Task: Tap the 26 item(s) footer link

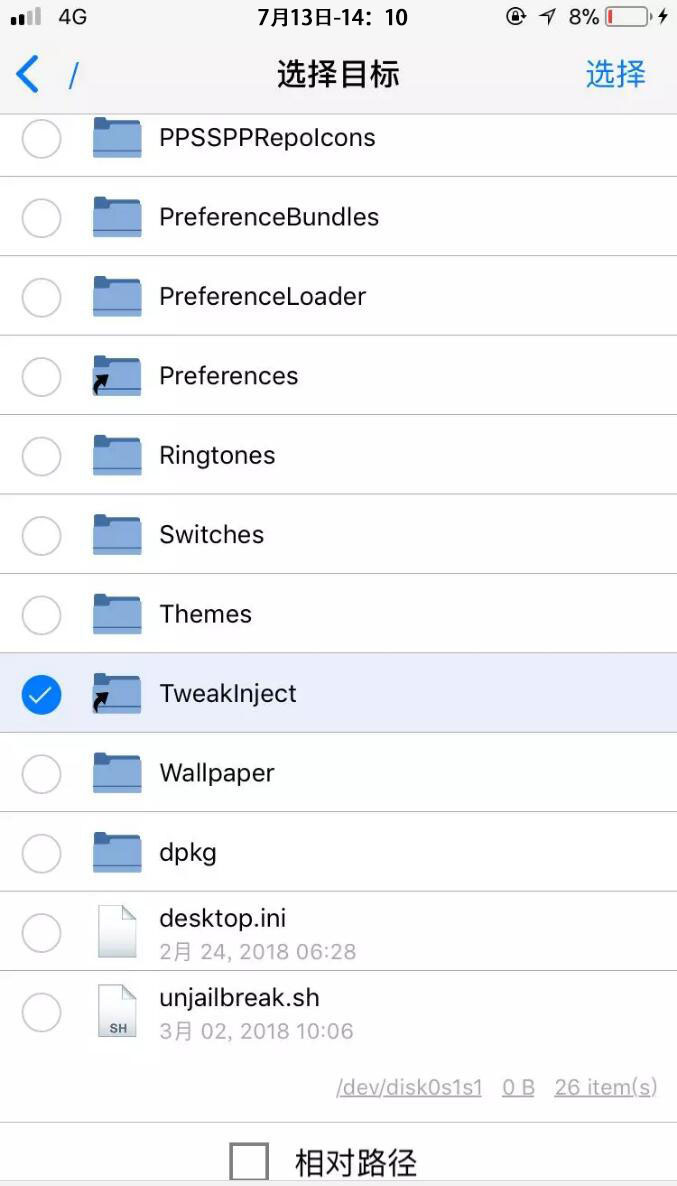Action: [x=605, y=1087]
